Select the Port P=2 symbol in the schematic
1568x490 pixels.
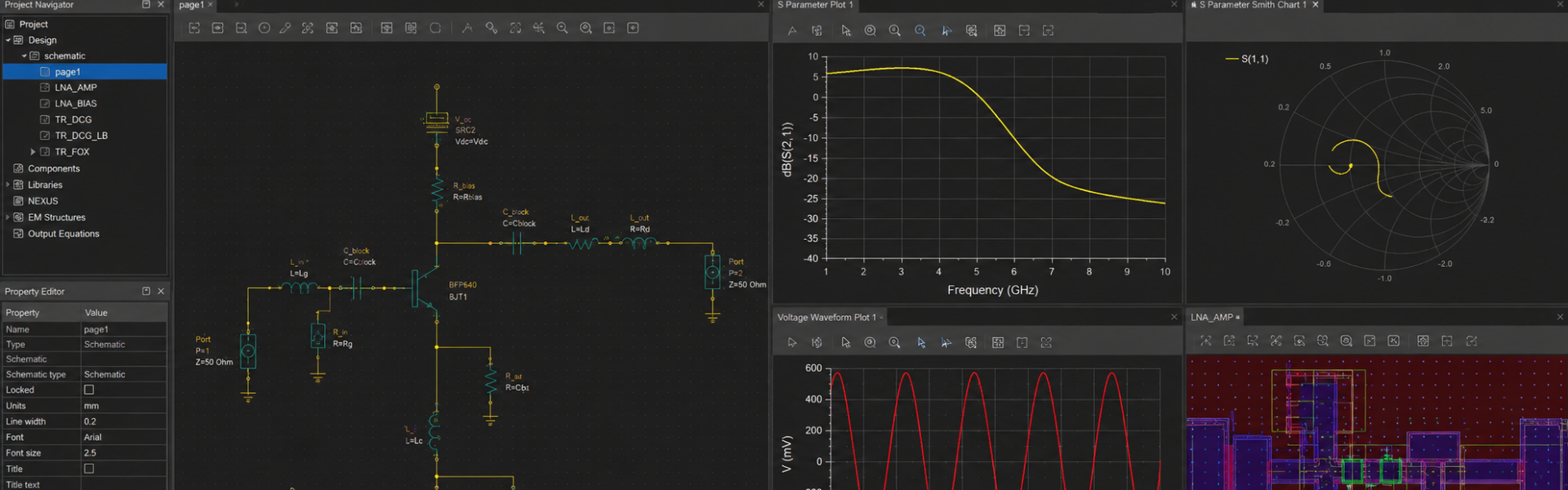pos(713,272)
